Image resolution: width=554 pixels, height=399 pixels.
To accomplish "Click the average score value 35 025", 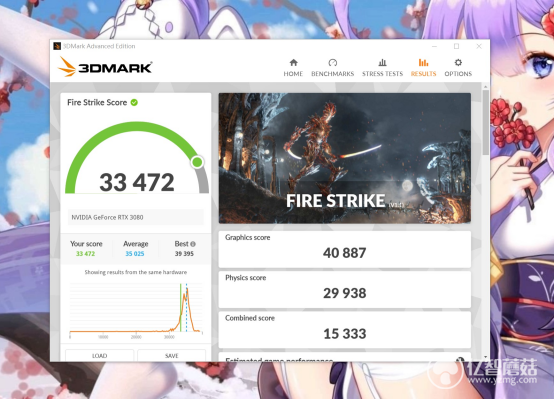I will (135, 254).
